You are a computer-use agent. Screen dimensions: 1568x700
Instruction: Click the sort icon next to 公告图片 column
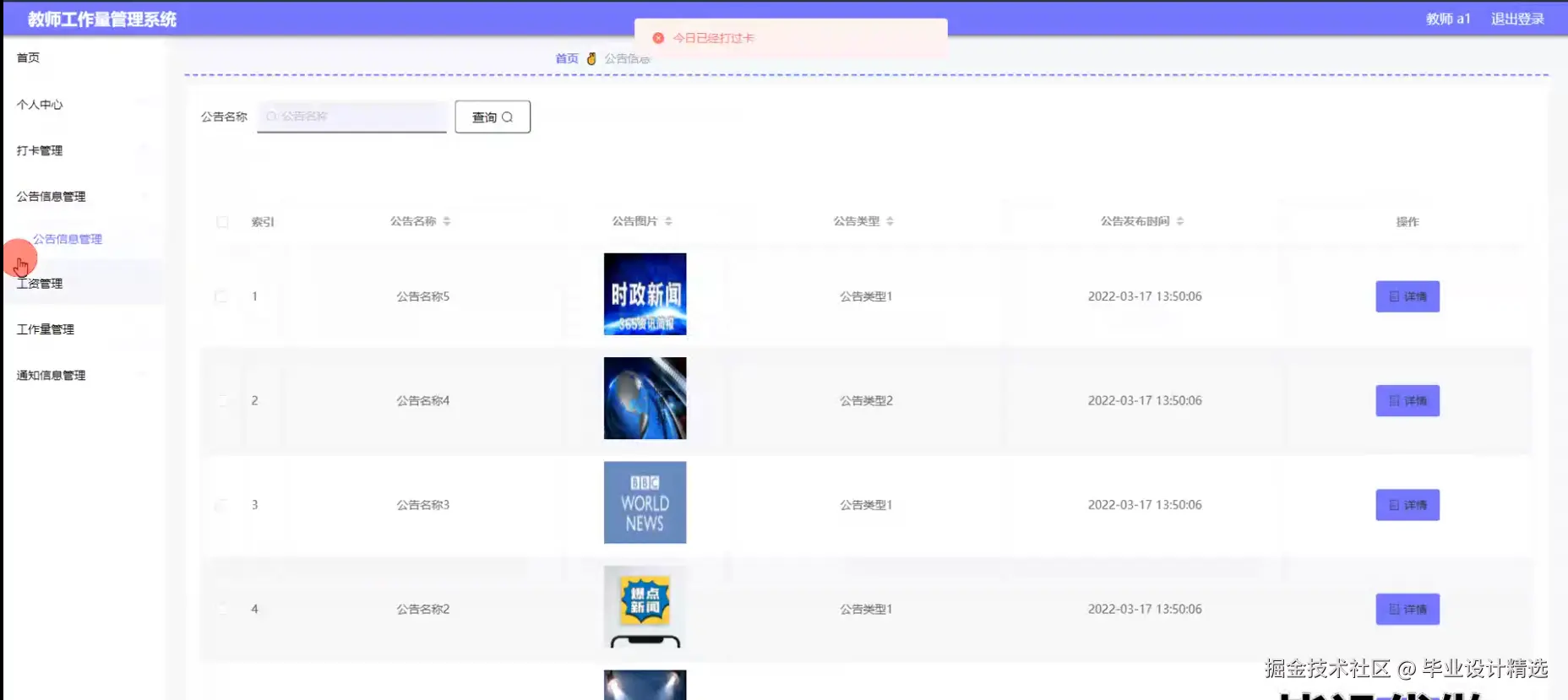tap(668, 221)
